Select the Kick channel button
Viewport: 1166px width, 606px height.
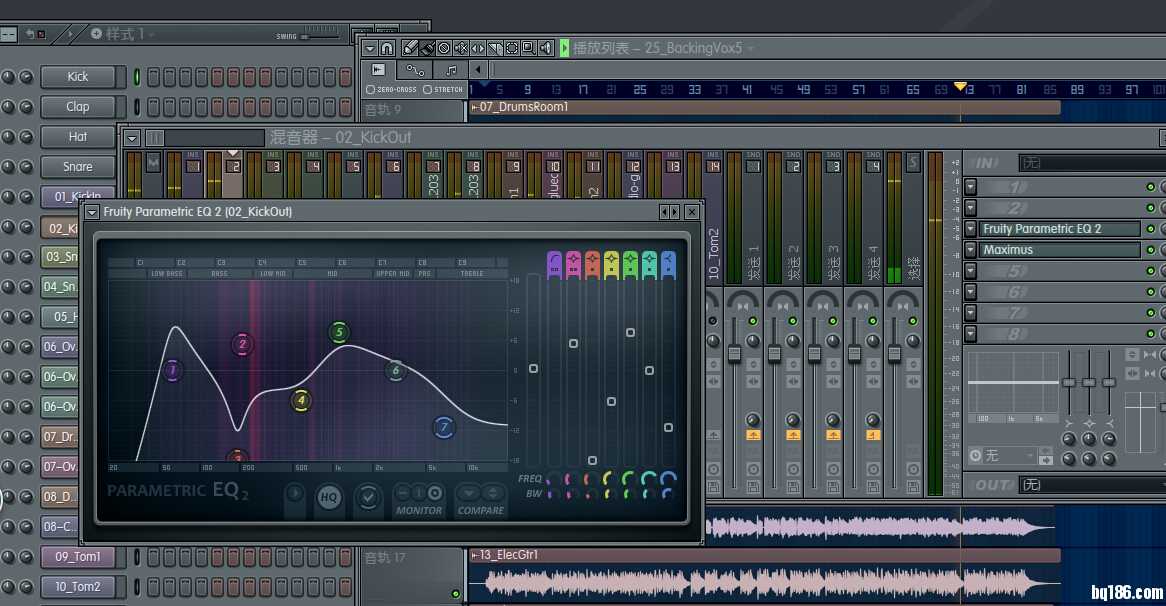coord(78,77)
